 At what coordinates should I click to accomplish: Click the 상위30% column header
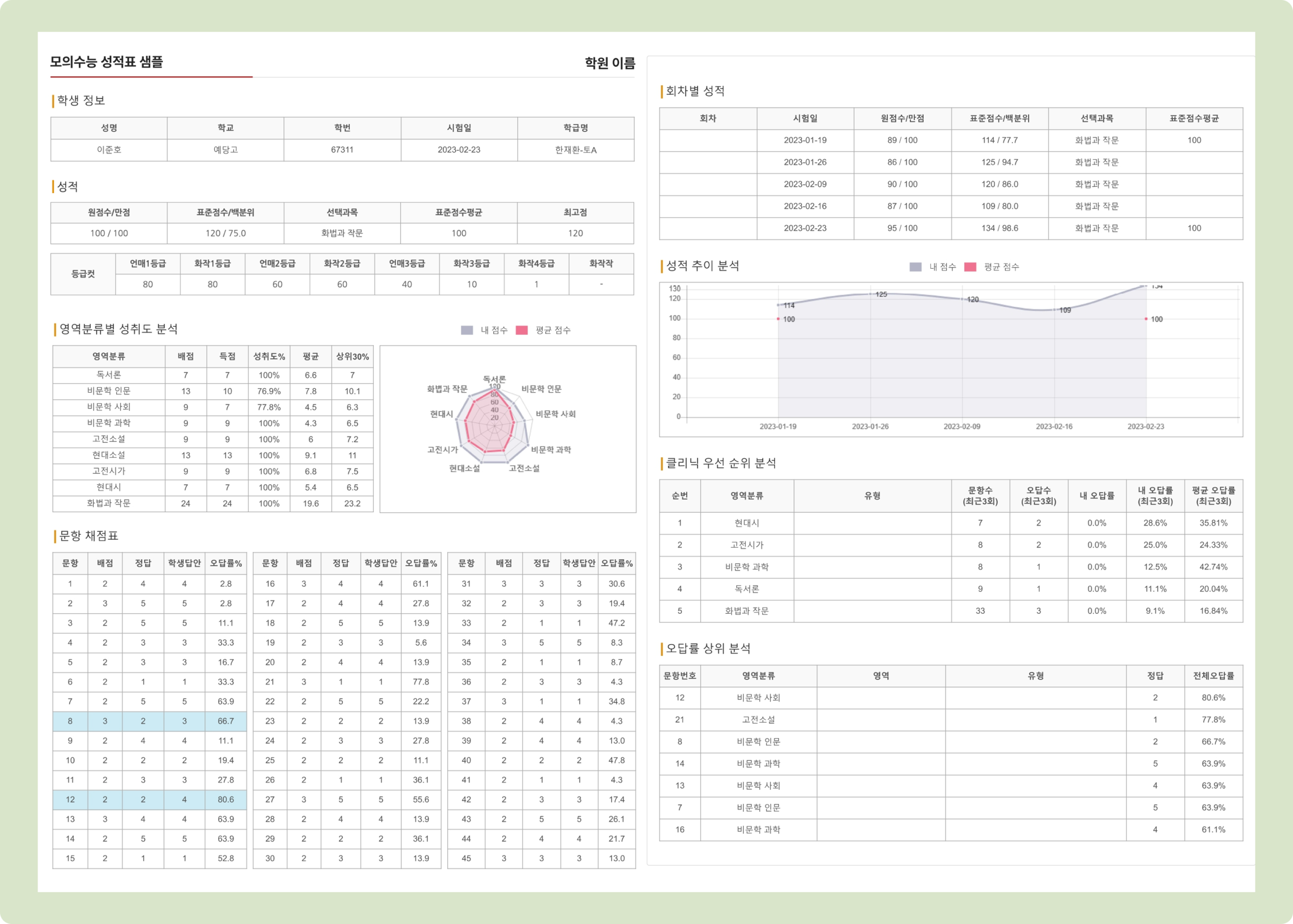click(352, 357)
